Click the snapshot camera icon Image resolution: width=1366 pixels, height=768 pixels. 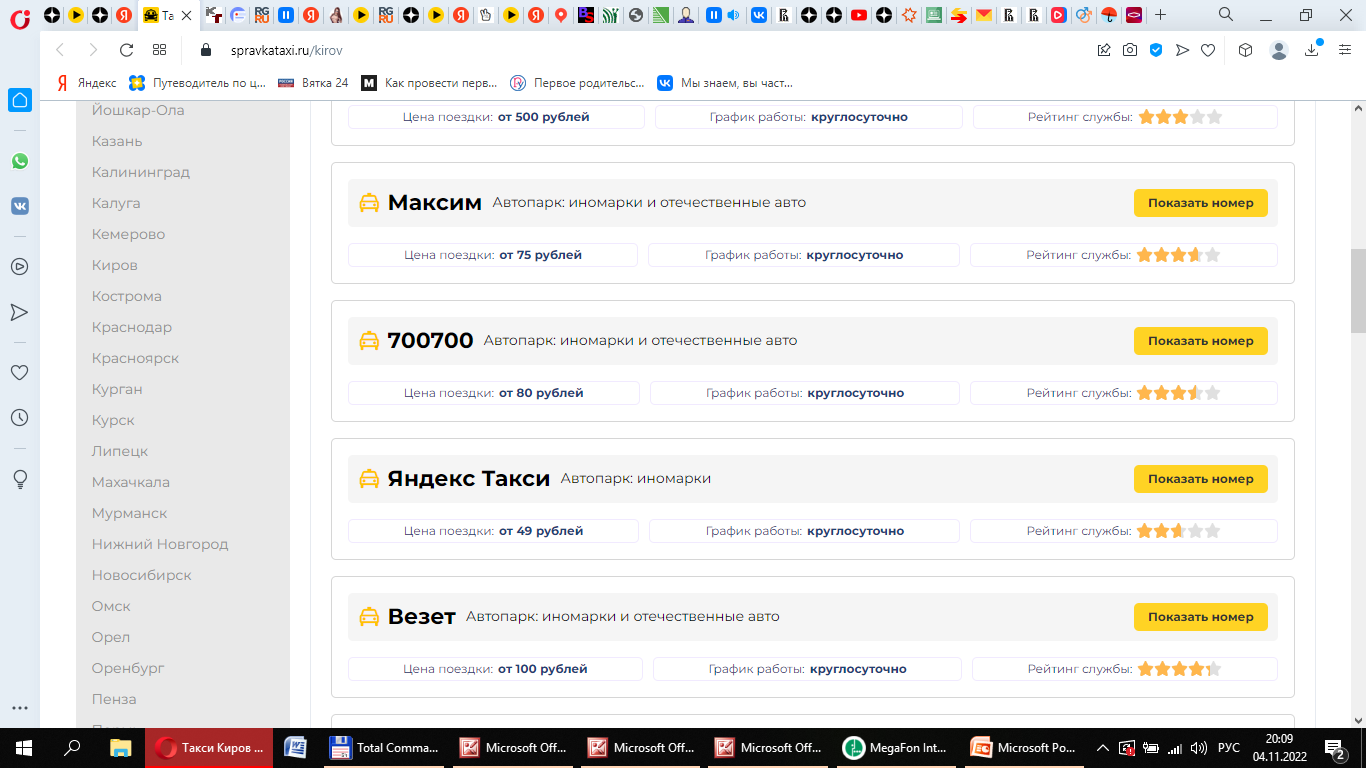pos(1129,50)
